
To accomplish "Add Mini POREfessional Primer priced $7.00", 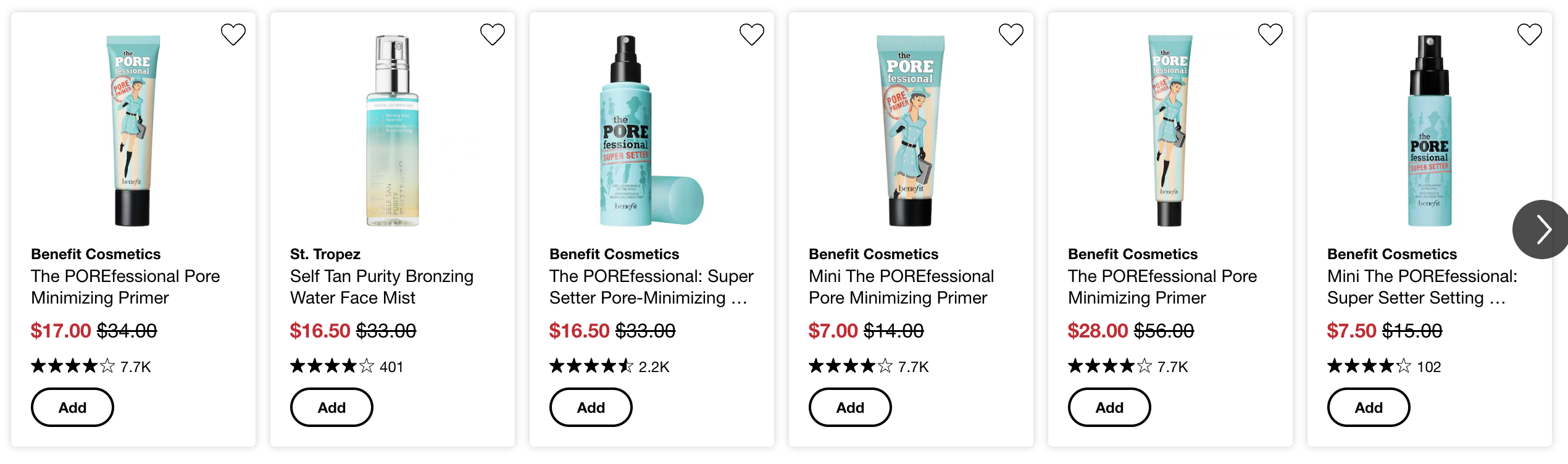I will tap(850, 407).
